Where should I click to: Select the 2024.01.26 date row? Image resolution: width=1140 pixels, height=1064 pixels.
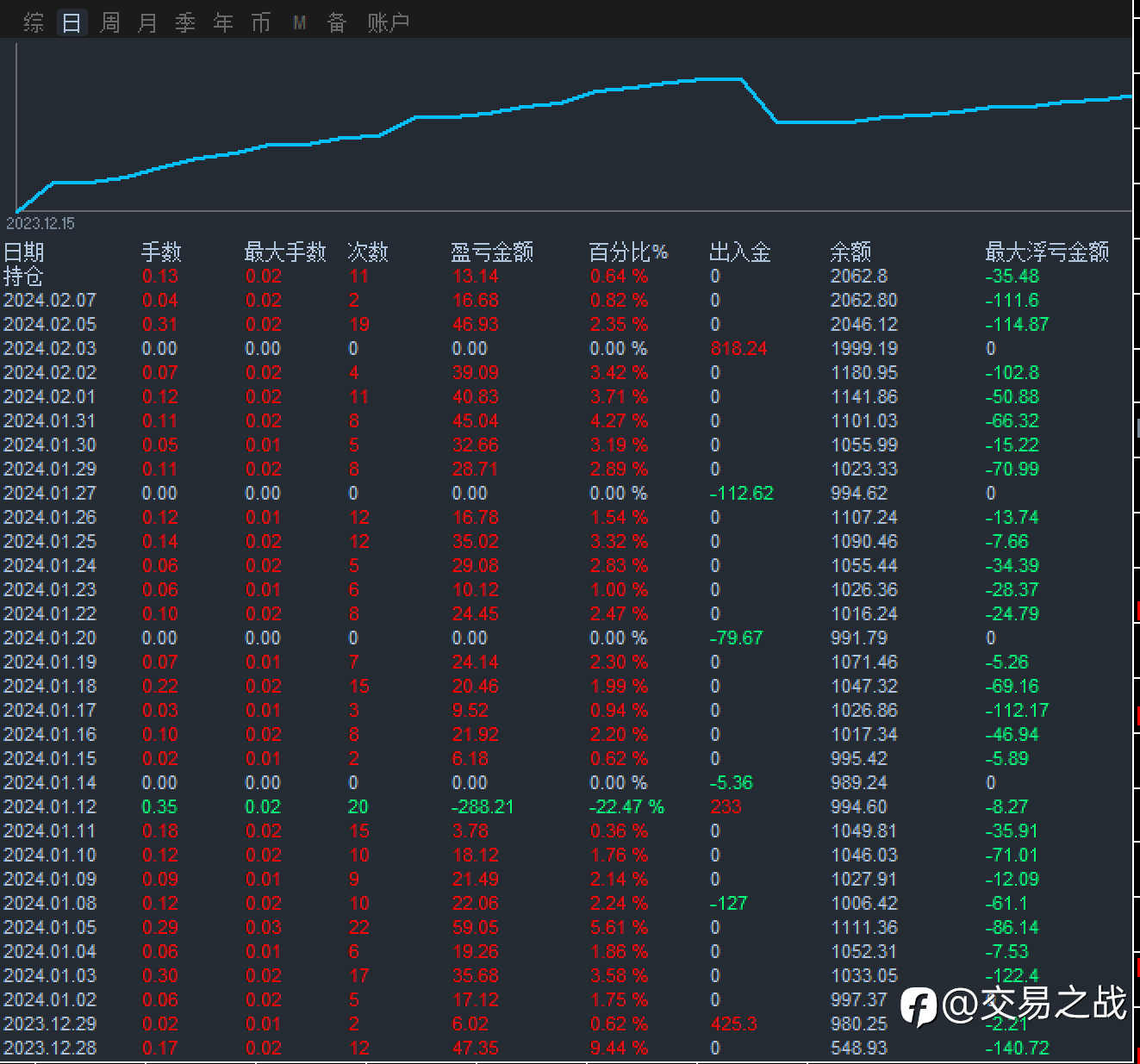[50, 517]
